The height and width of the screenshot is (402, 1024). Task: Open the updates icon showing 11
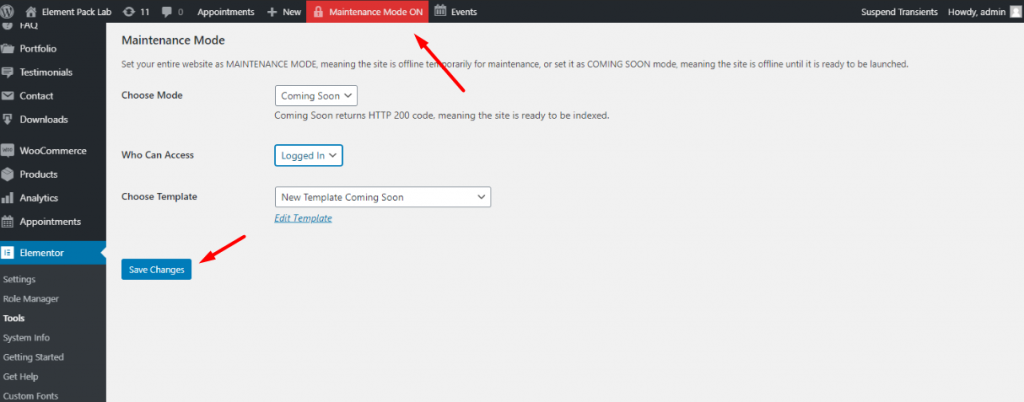point(129,12)
